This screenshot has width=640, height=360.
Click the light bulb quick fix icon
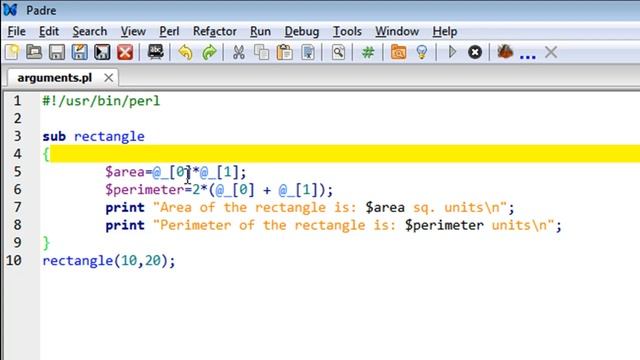tap(422, 52)
